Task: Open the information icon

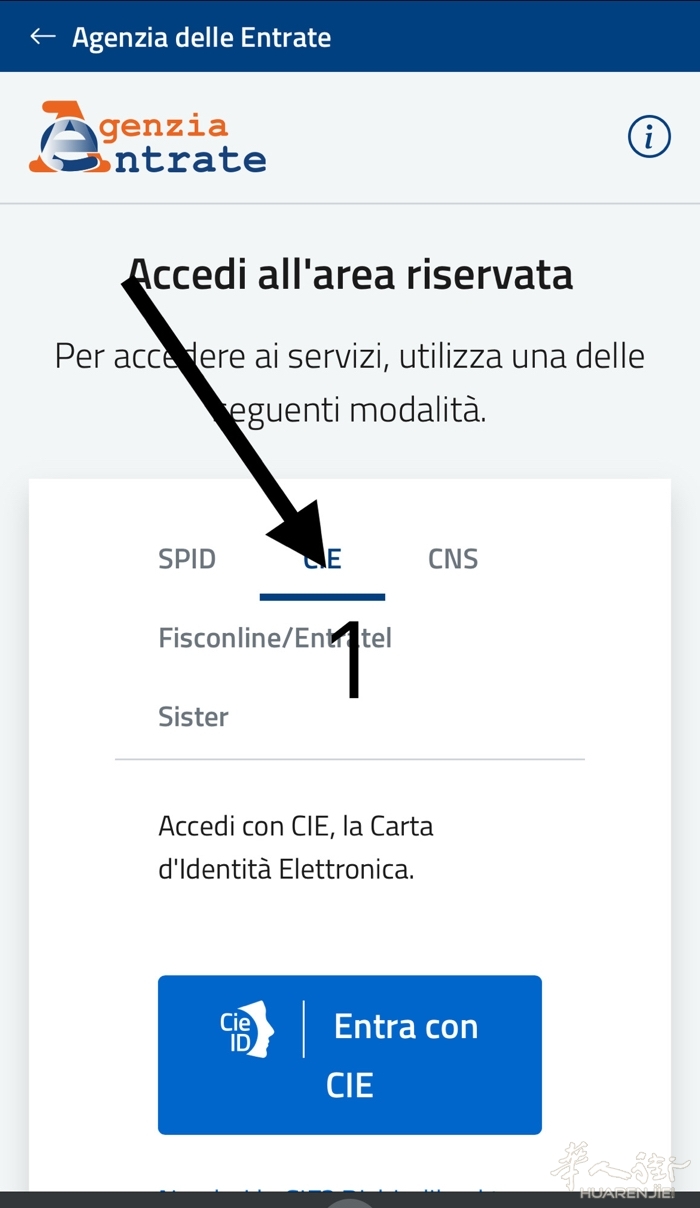Action: (x=648, y=136)
